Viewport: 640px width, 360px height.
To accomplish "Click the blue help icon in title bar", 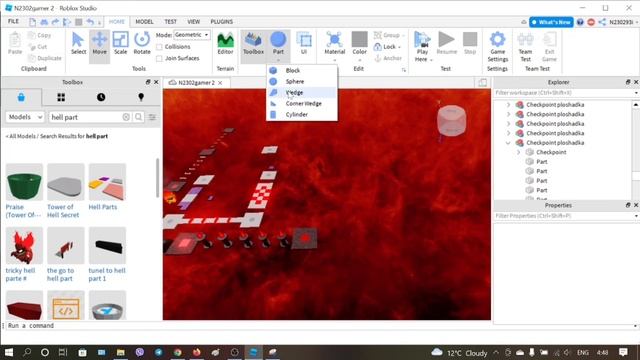I will point(580,22).
